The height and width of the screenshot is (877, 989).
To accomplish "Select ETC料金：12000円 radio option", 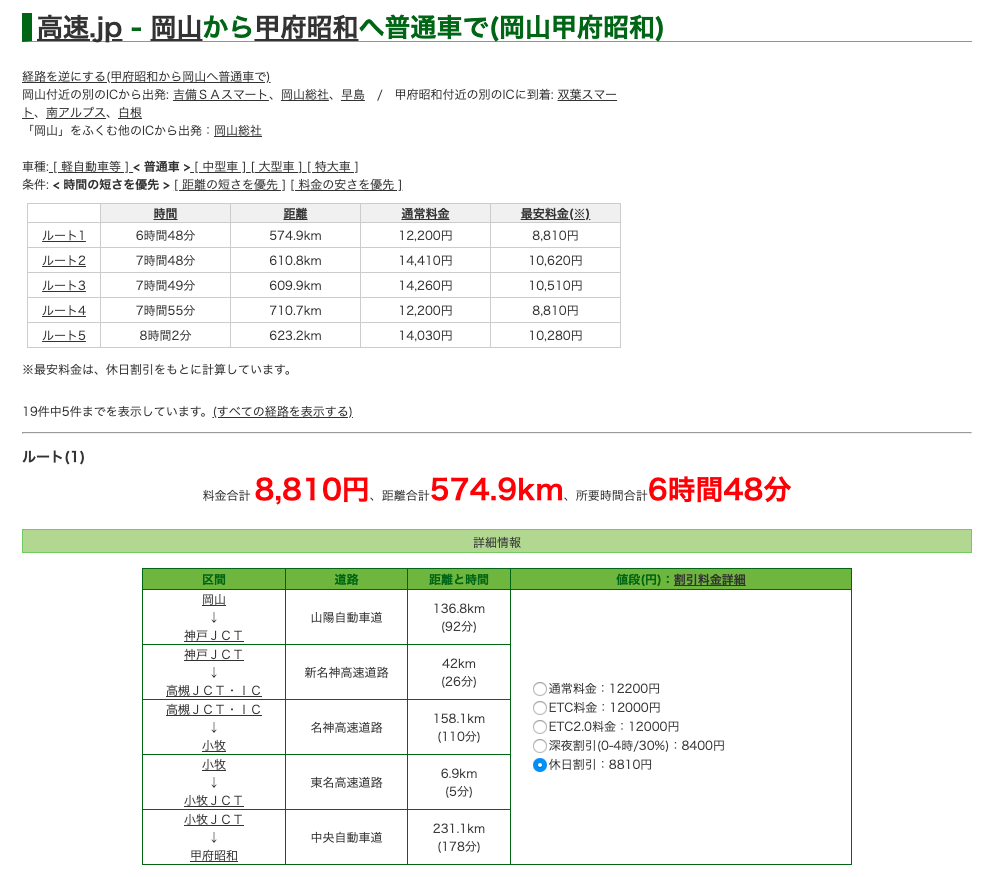I will (540, 708).
